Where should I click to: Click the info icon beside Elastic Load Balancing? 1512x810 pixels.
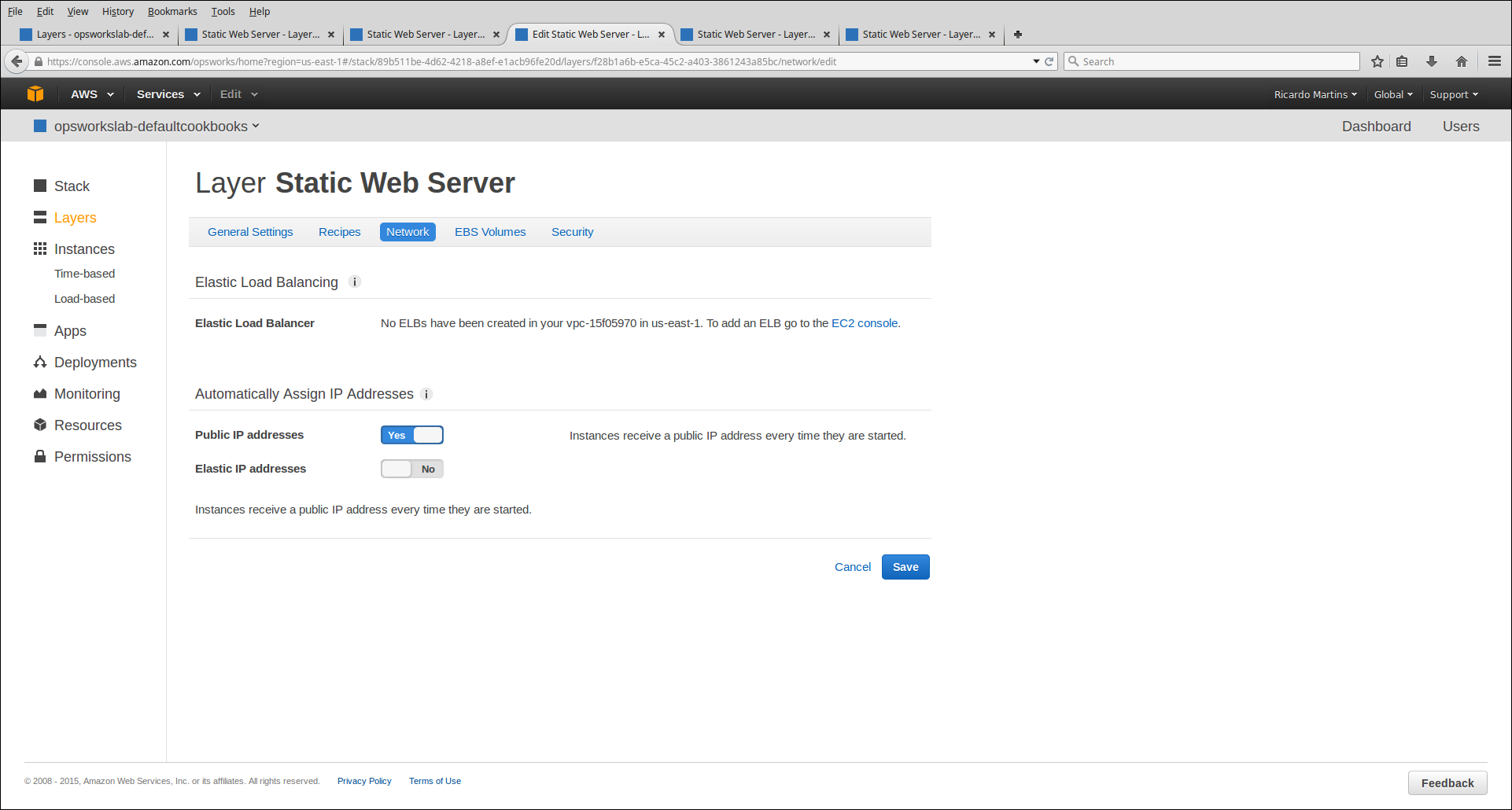pyautogui.click(x=355, y=282)
